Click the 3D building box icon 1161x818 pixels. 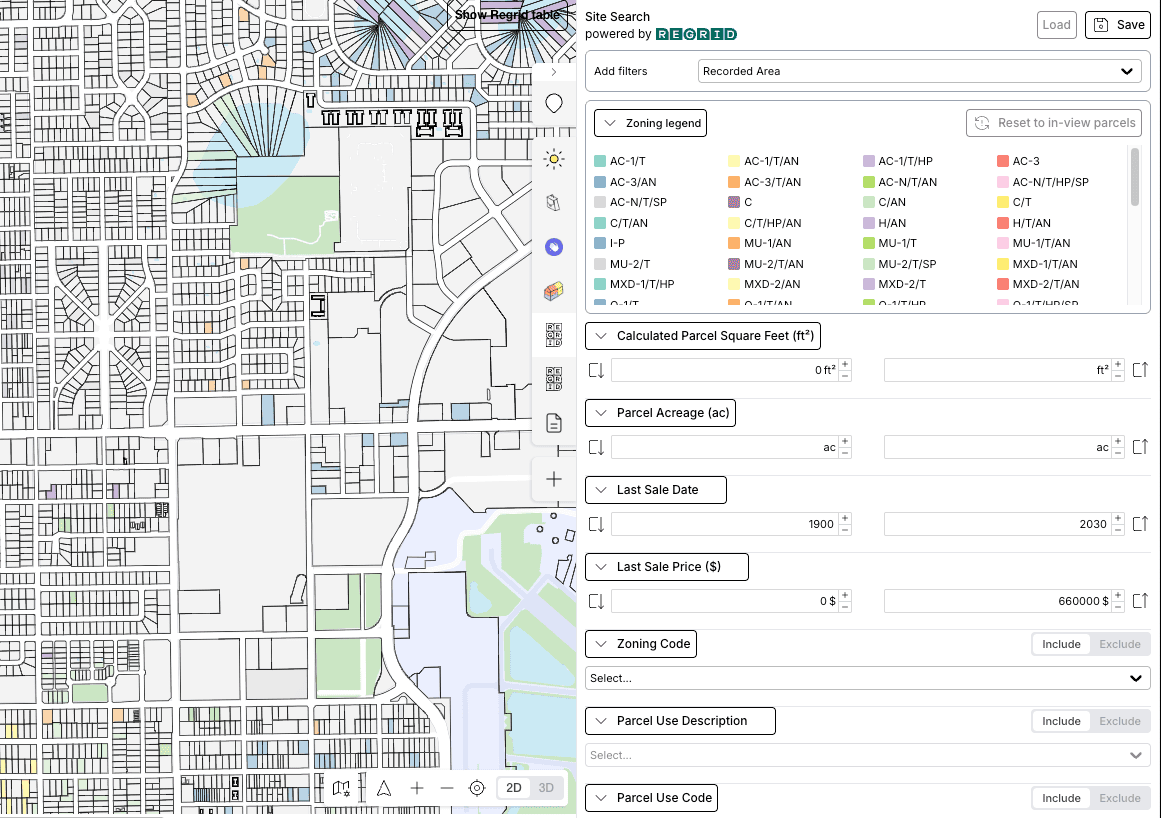click(554, 203)
